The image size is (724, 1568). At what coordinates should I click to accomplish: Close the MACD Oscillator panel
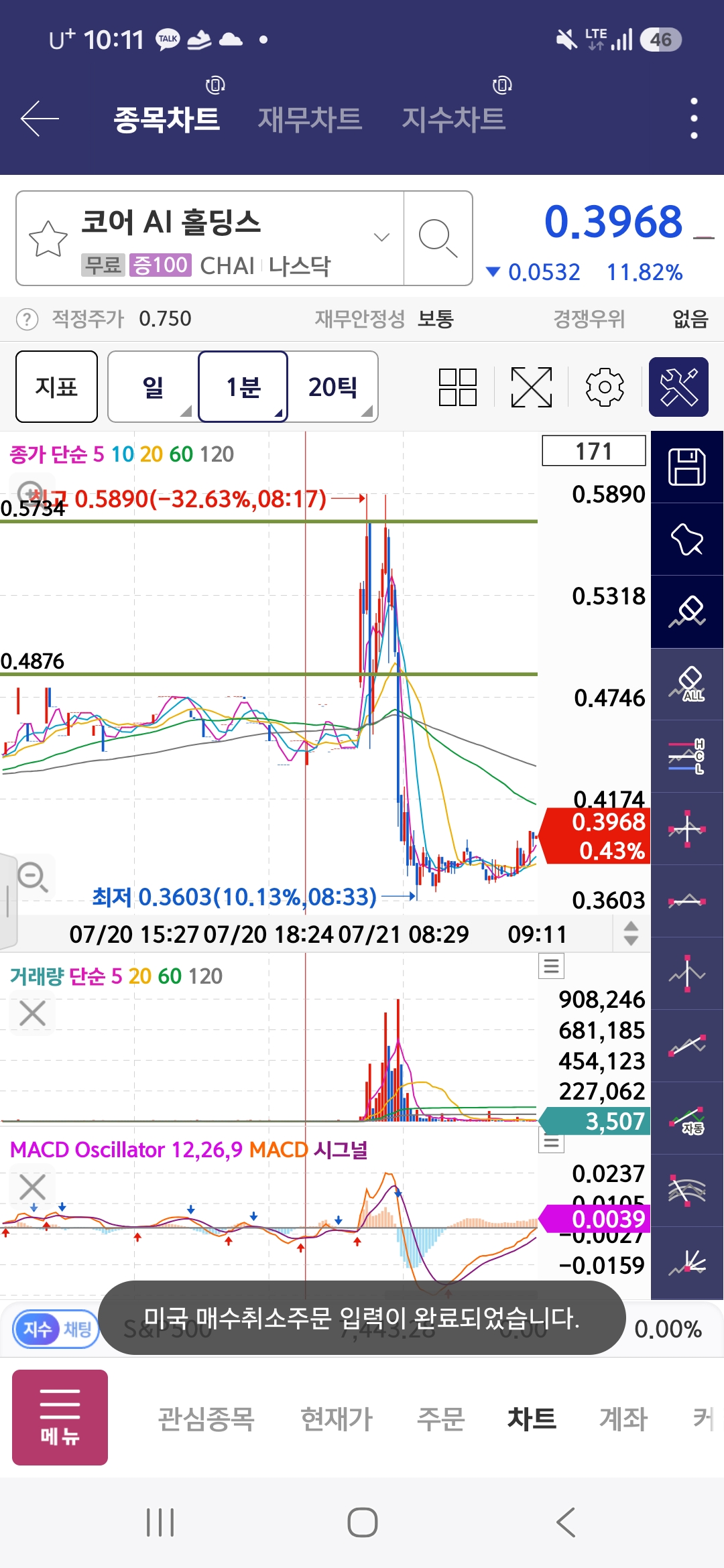[x=32, y=1187]
